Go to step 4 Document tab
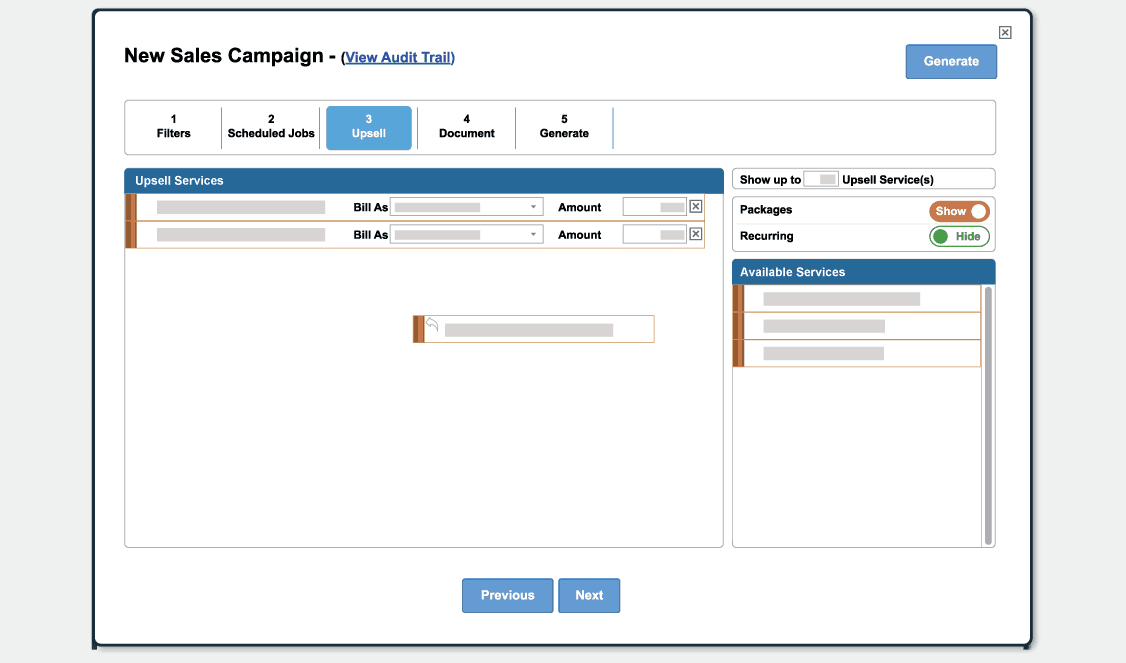This screenshot has height=663, width=1126. (x=467, y=127)
